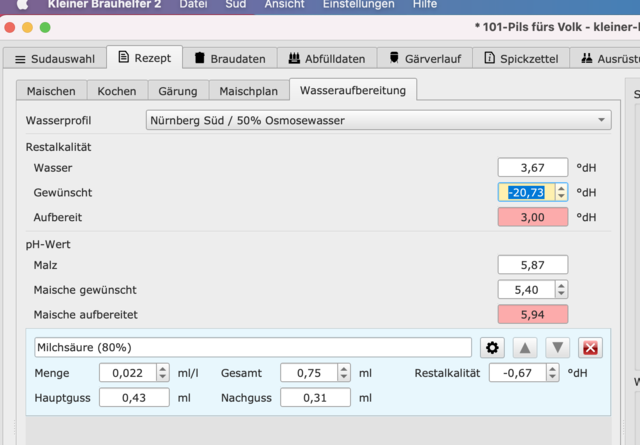This screenshot has width=640, height=445.
Task: Open the Spickzettel tab
Action: coord(521,59)
